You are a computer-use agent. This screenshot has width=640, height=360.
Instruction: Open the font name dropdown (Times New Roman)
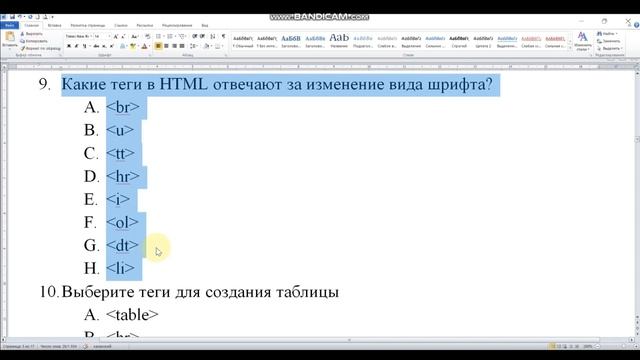pyautogui.click(x=91, y=36)
